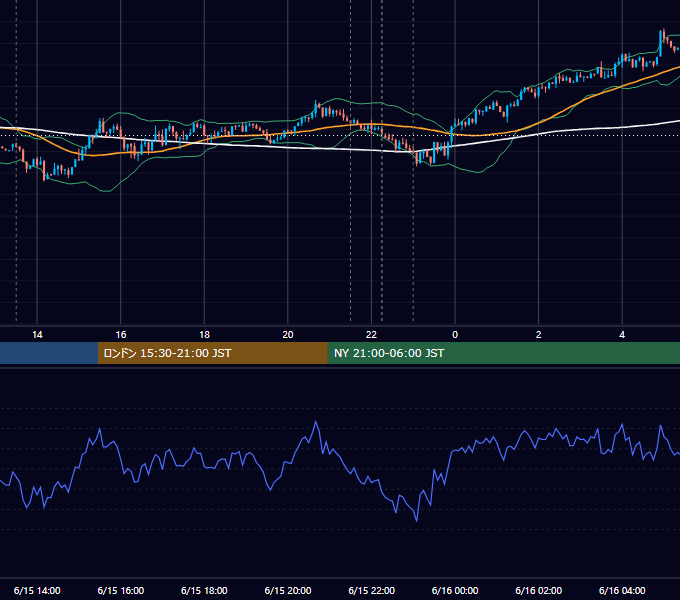Click the hour label 0 on price chart axis

[x=455, y=335]
